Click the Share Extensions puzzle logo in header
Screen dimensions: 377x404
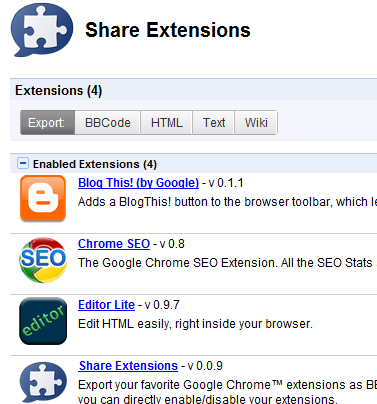pos(42,30)
